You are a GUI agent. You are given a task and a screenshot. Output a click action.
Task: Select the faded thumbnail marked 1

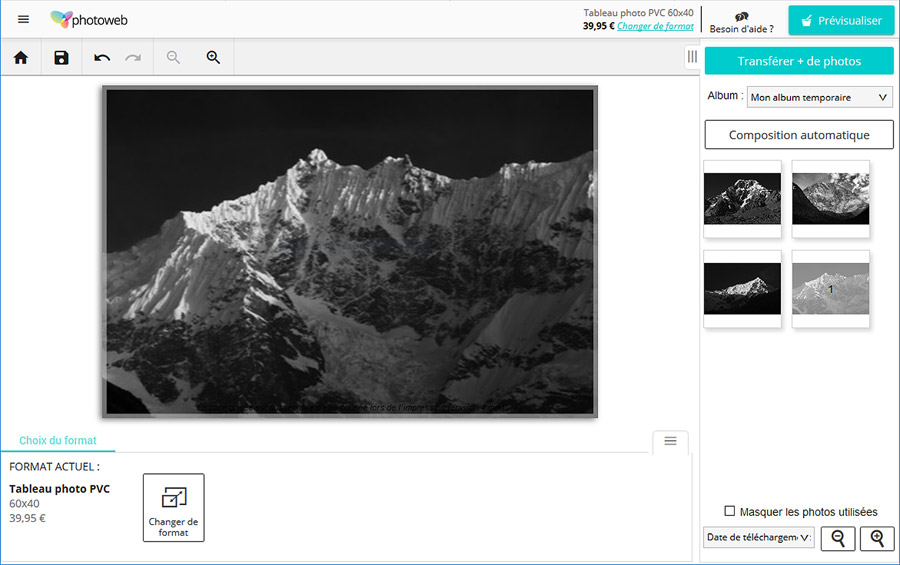(831, 289)
